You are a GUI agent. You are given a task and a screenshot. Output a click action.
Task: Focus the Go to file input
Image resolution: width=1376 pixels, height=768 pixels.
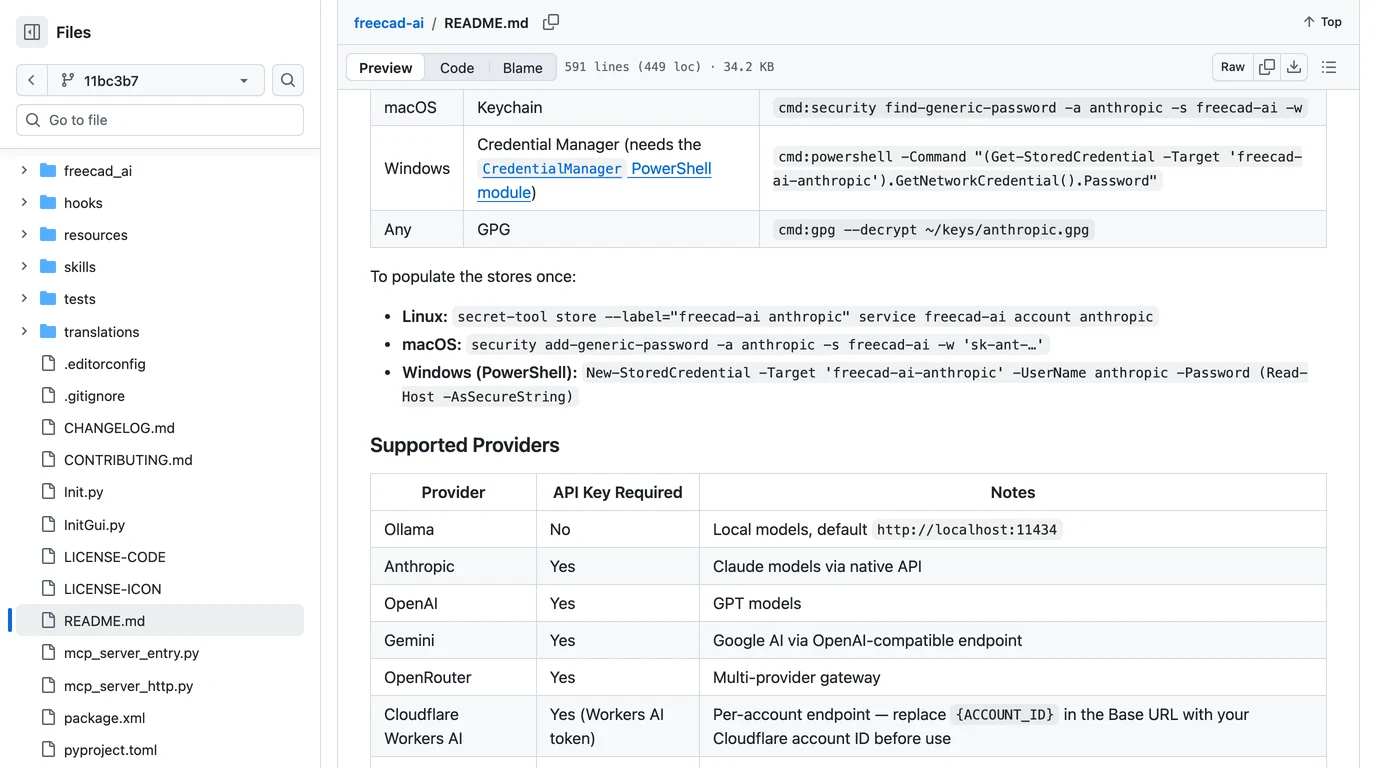click(x=160, y=120)
